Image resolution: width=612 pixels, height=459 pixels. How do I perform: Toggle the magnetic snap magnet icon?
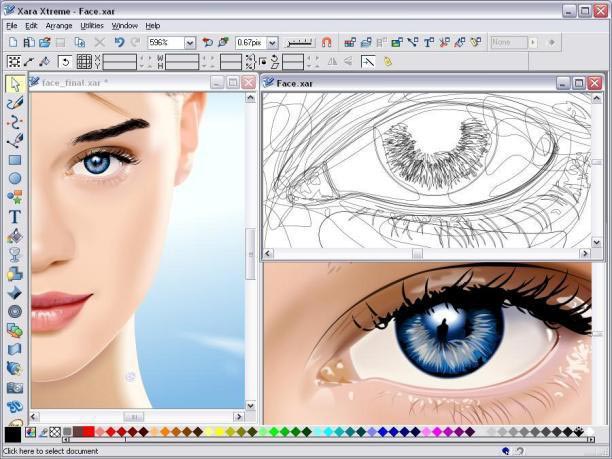point(326,43)
